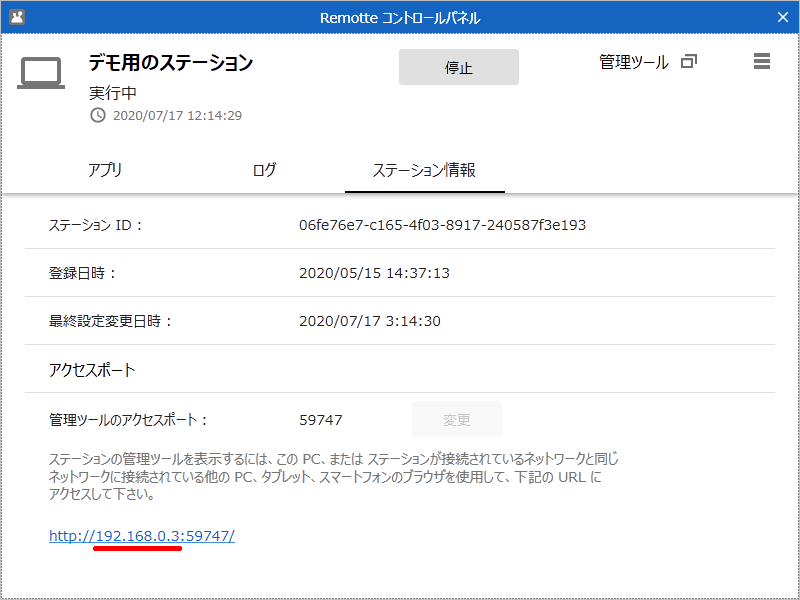800x600 pixels.
Task: Click the Remotte コントロールパネル window title
Action: coord(400,18)
